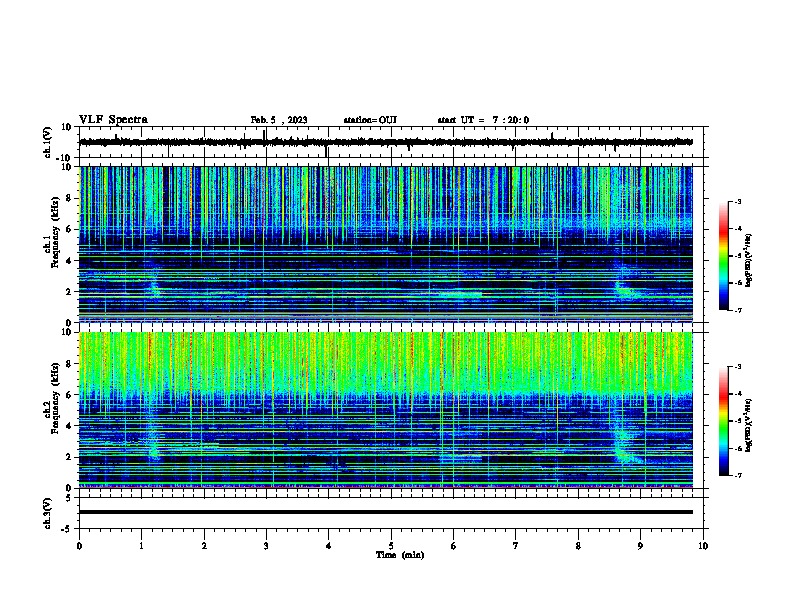
Task: Click the ch.2 "Frequency (kHz)" axis label
Action: (55, 398)
